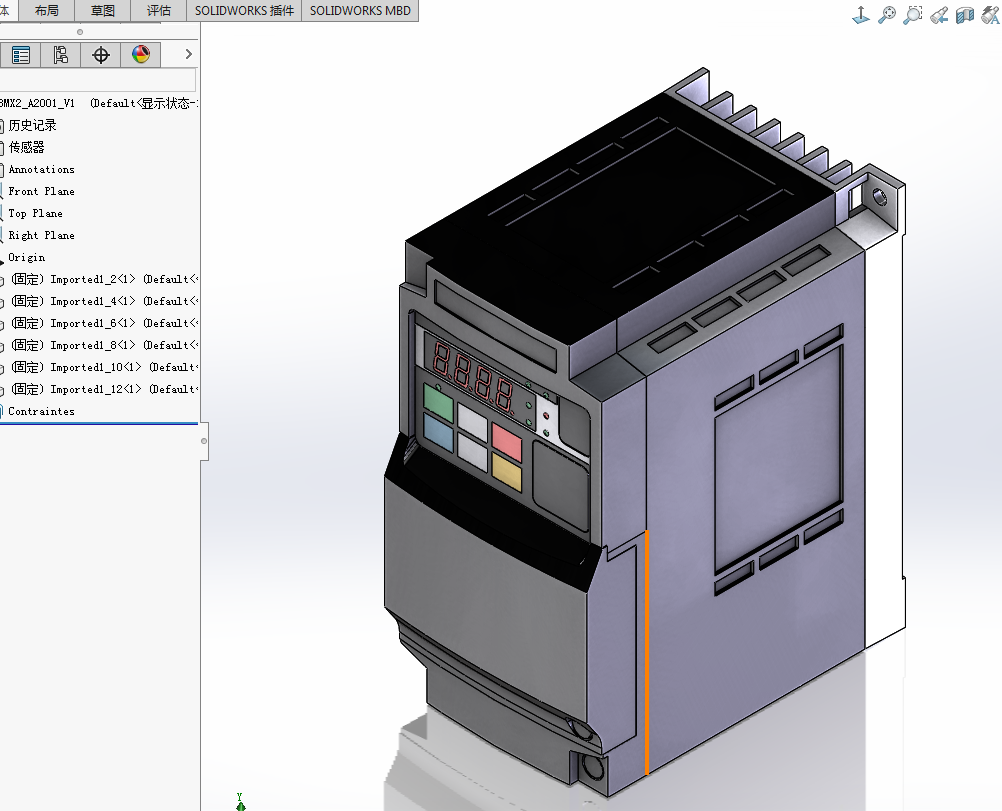1002x811 pixels.
Task: Switch to the 草图 ribbon tab
Action: tap(102, 11)
